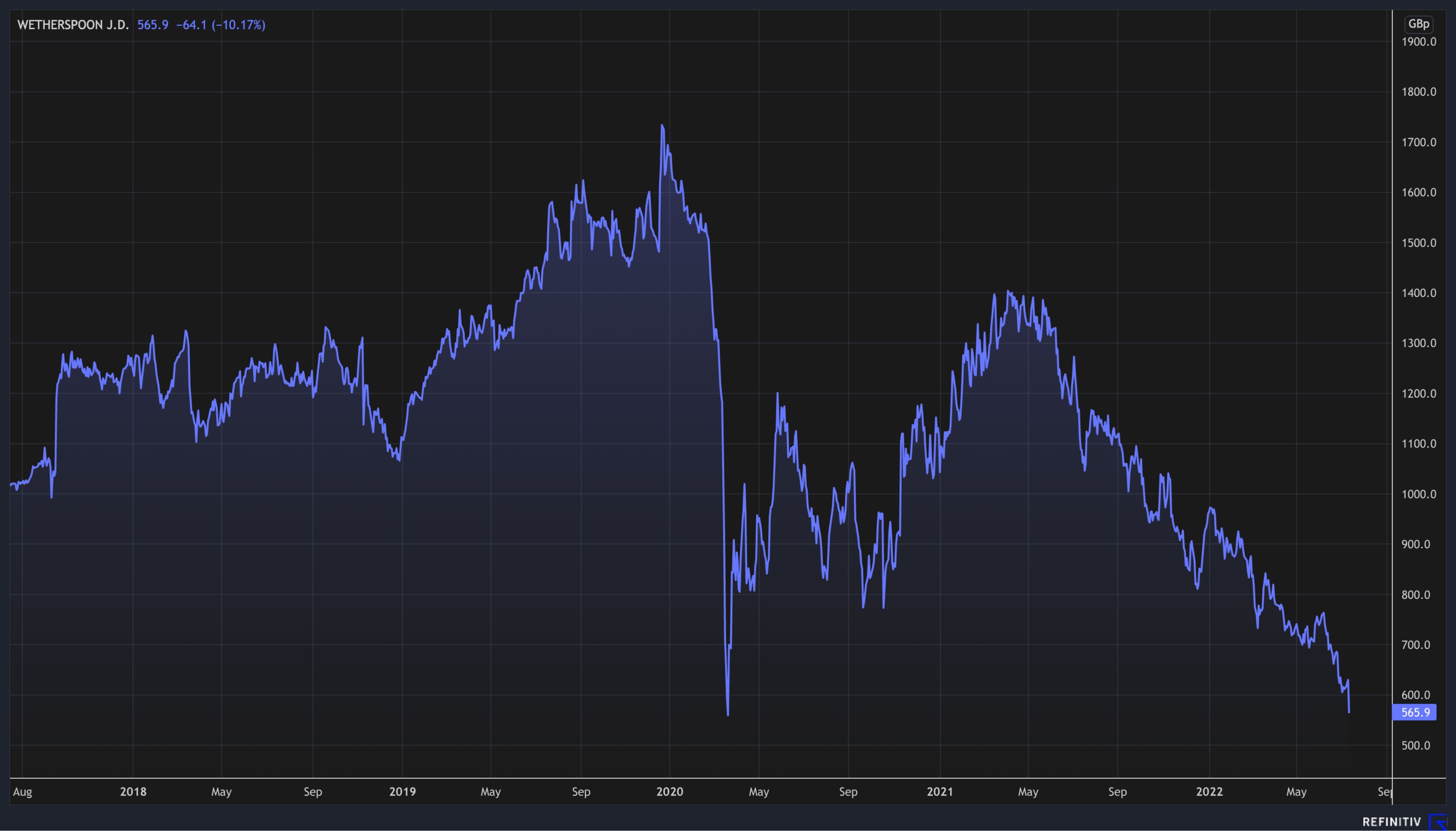
Task: Click the 1000.0 price axis label
Action: pos(1419,494)
